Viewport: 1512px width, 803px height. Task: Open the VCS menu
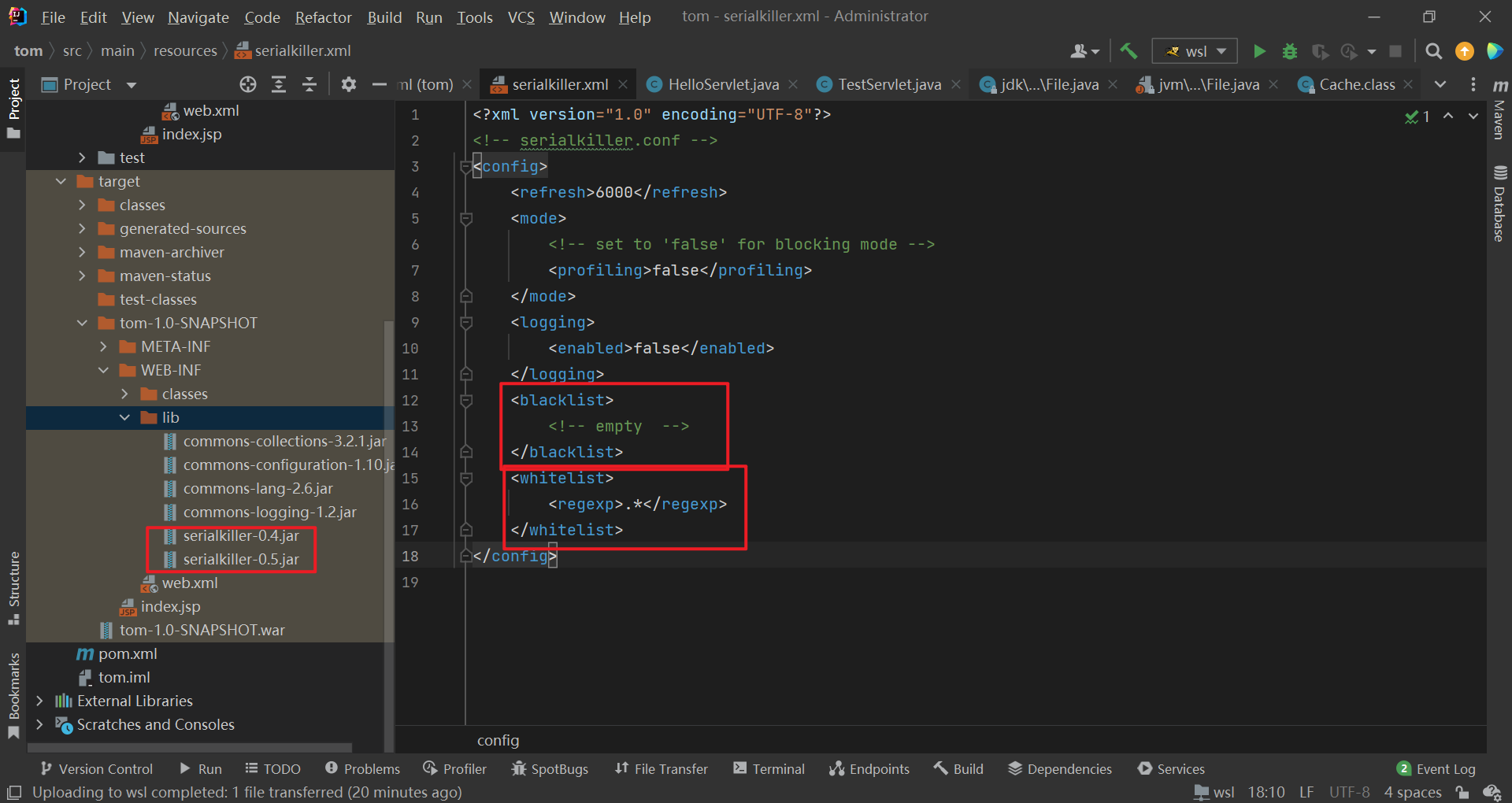click(521, 17)
